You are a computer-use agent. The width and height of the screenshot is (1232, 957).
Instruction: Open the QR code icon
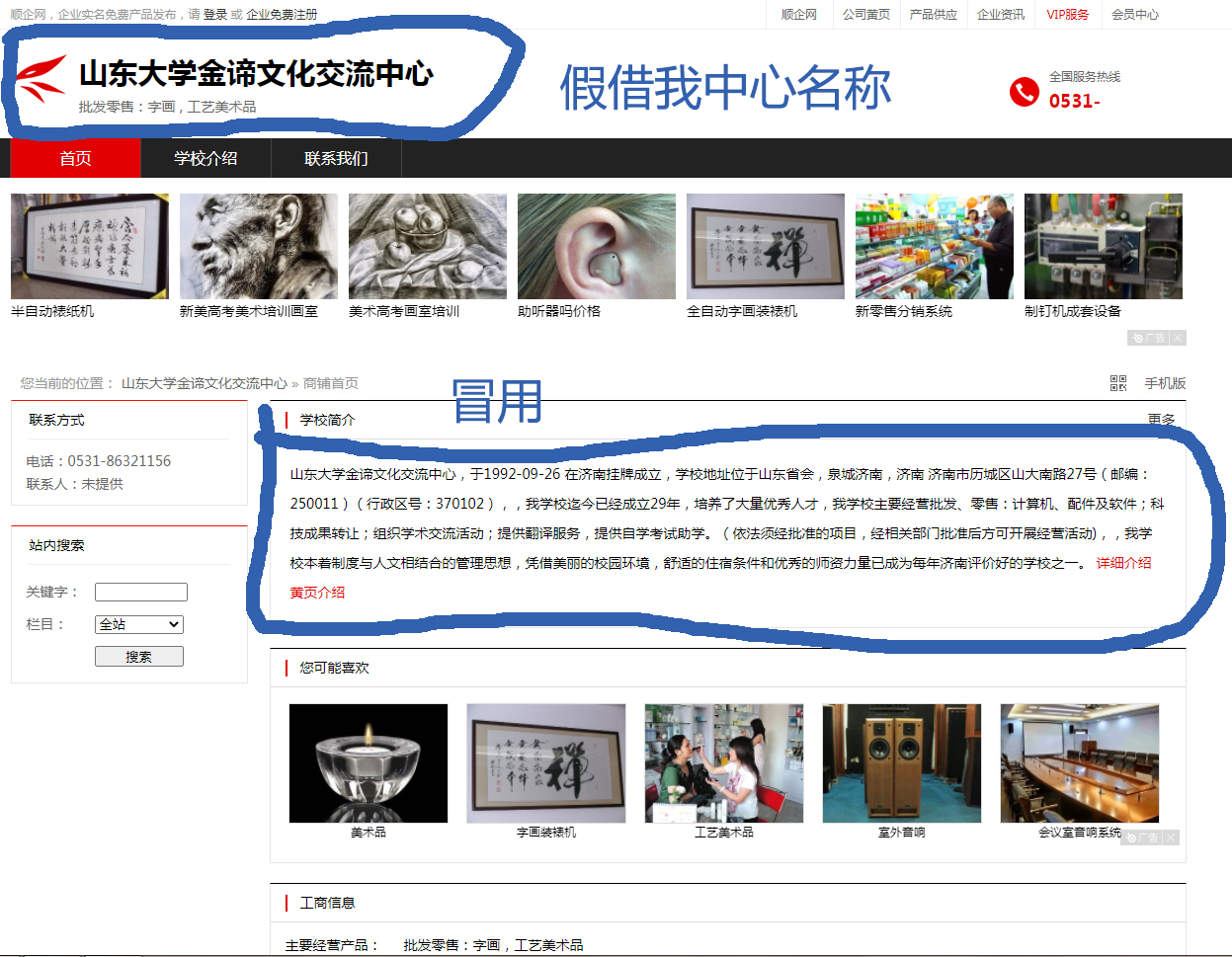pyautogui.click(x=1118, y=383)
